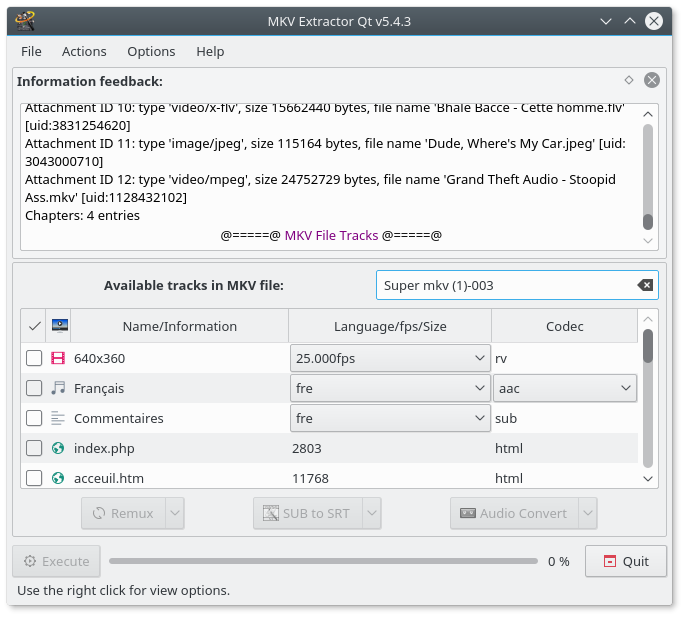Click the music note icon for Français
Image resolution: width=685 pixels, height=618 pixels.
click(x=58, y=388)
